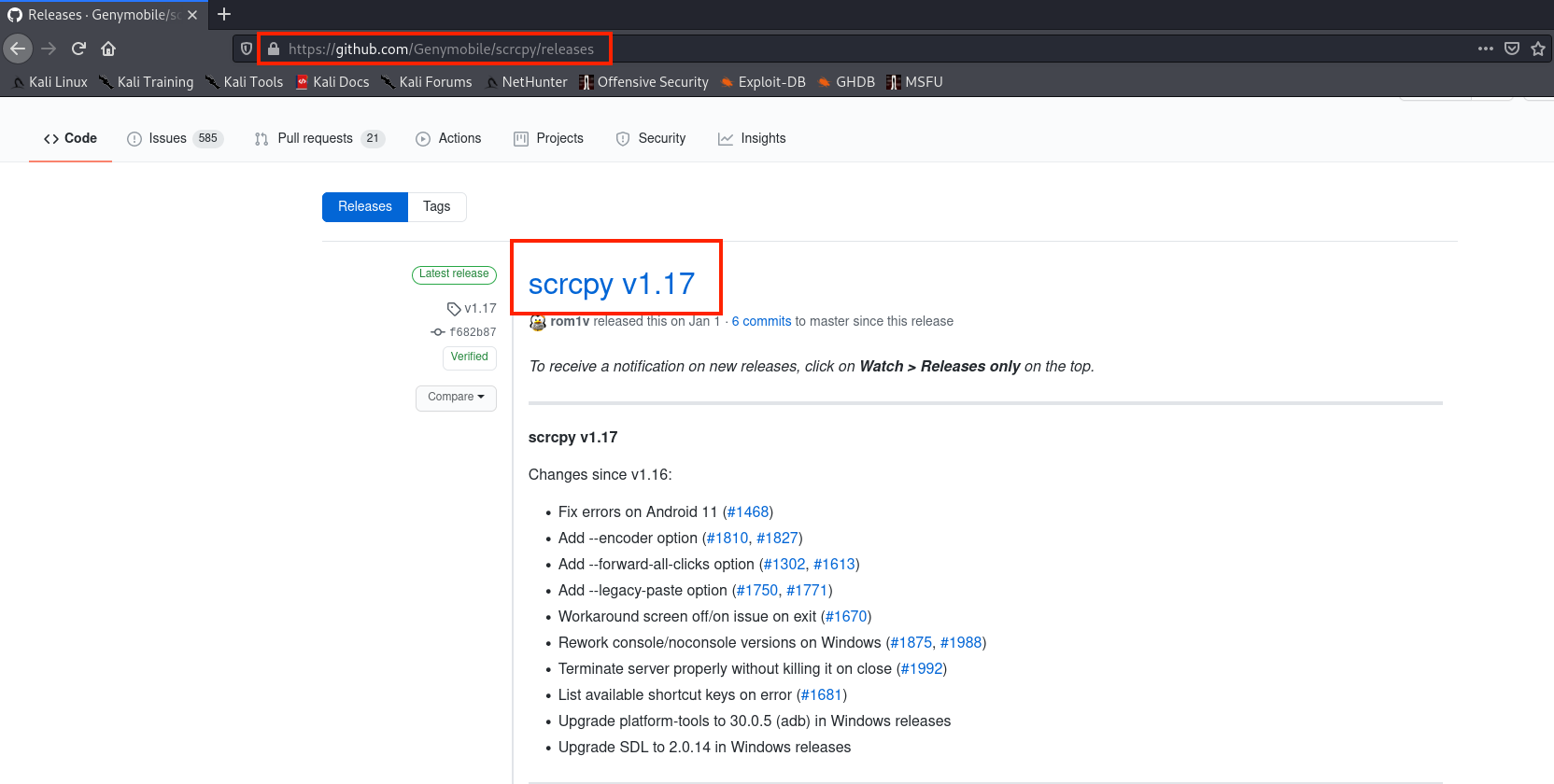Open issue #1810 link
This screenshot has height=784, width=1554.
(x=728, y=538)
